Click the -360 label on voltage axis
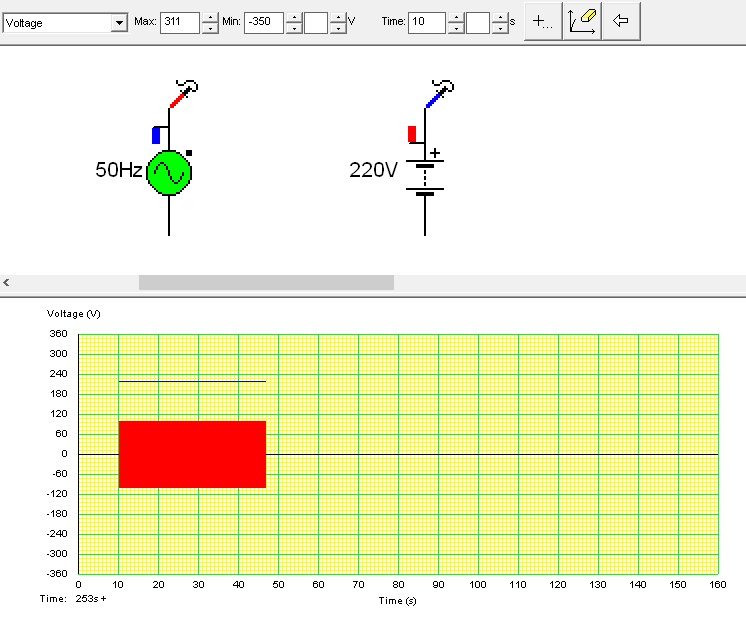Image resolution: width=746 pixels, height=624 pixels. point(57,574)
